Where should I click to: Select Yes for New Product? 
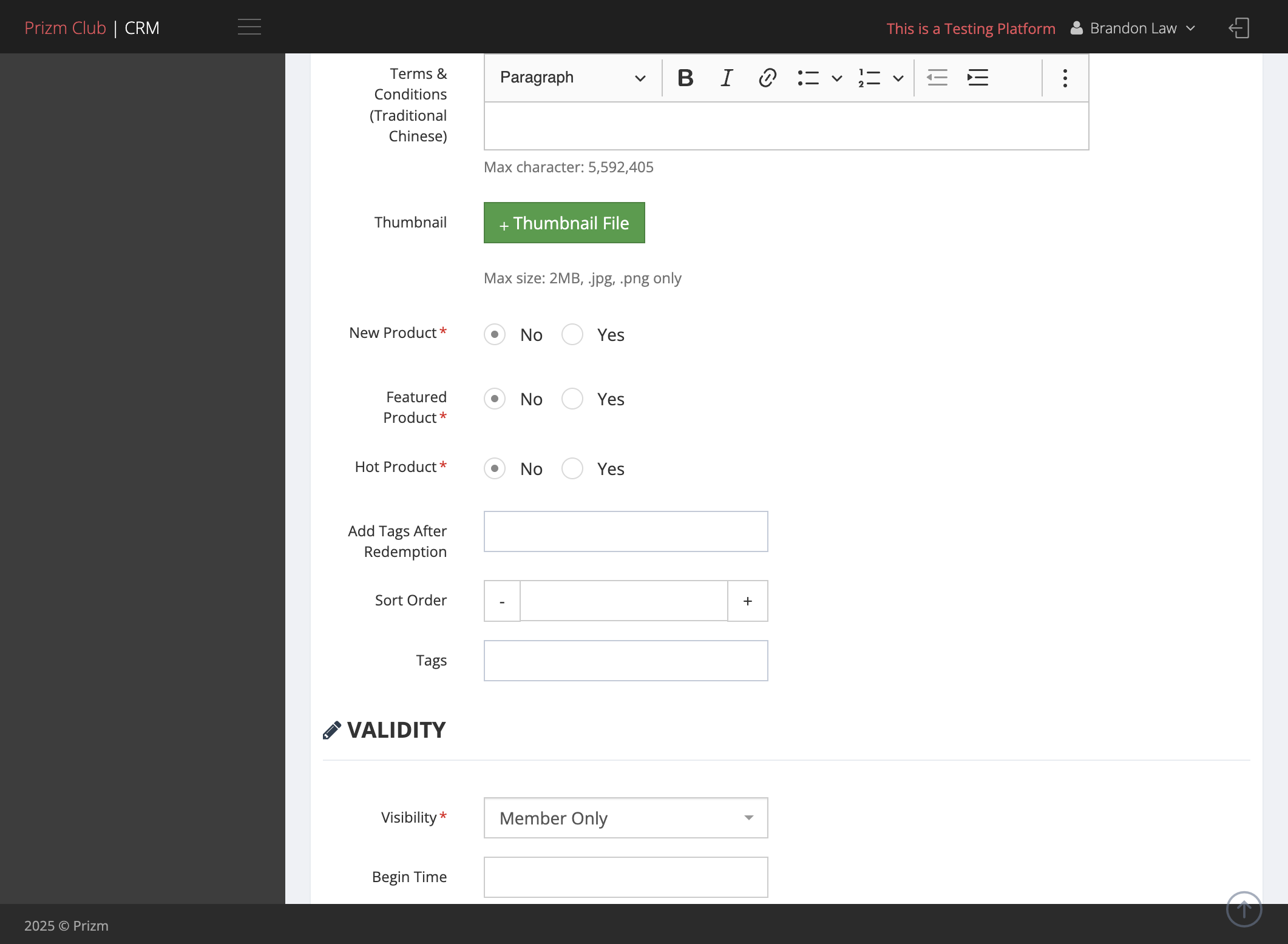(x=572, y=334)
